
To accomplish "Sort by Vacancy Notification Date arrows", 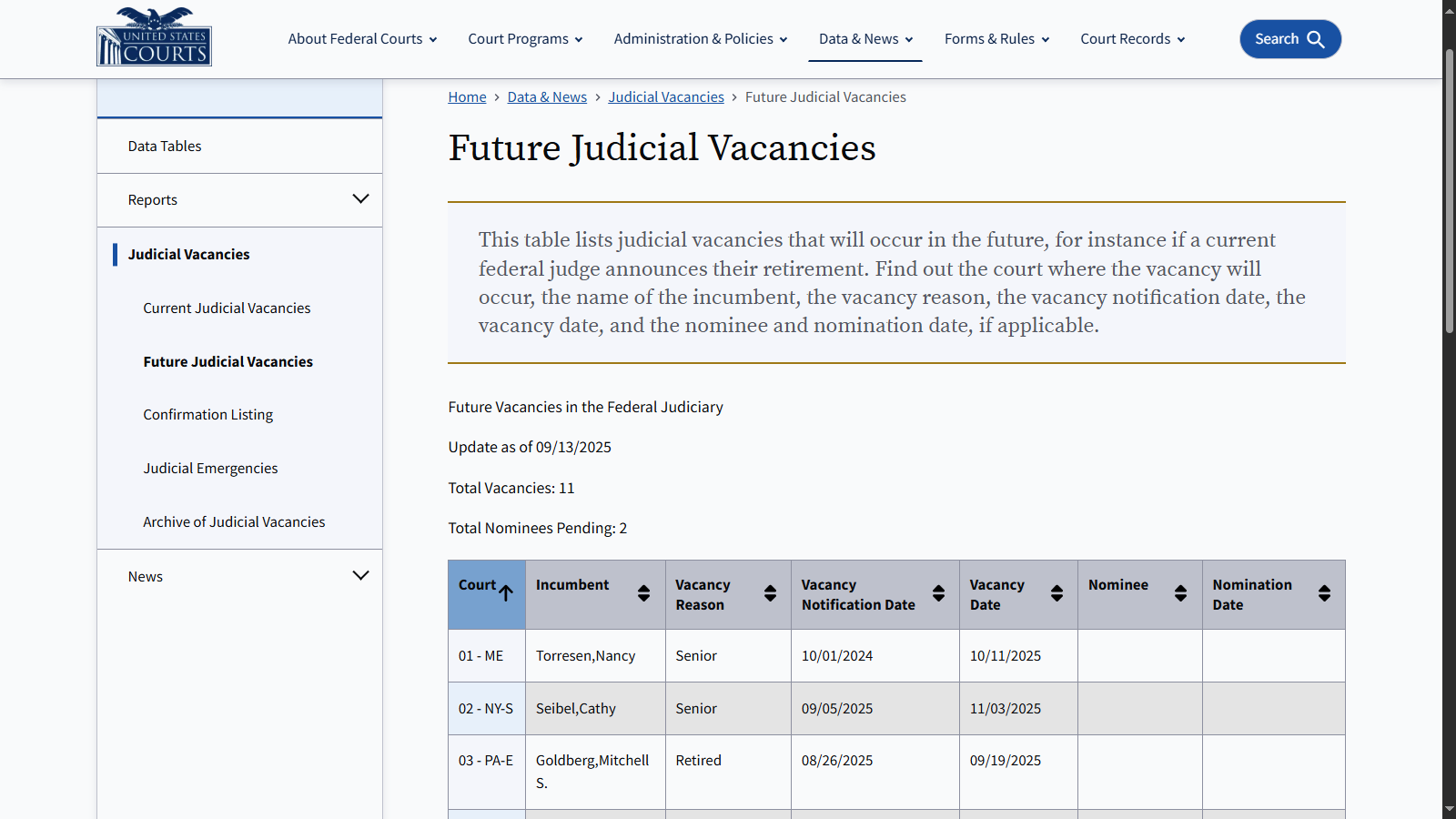I will coord(938,593).
